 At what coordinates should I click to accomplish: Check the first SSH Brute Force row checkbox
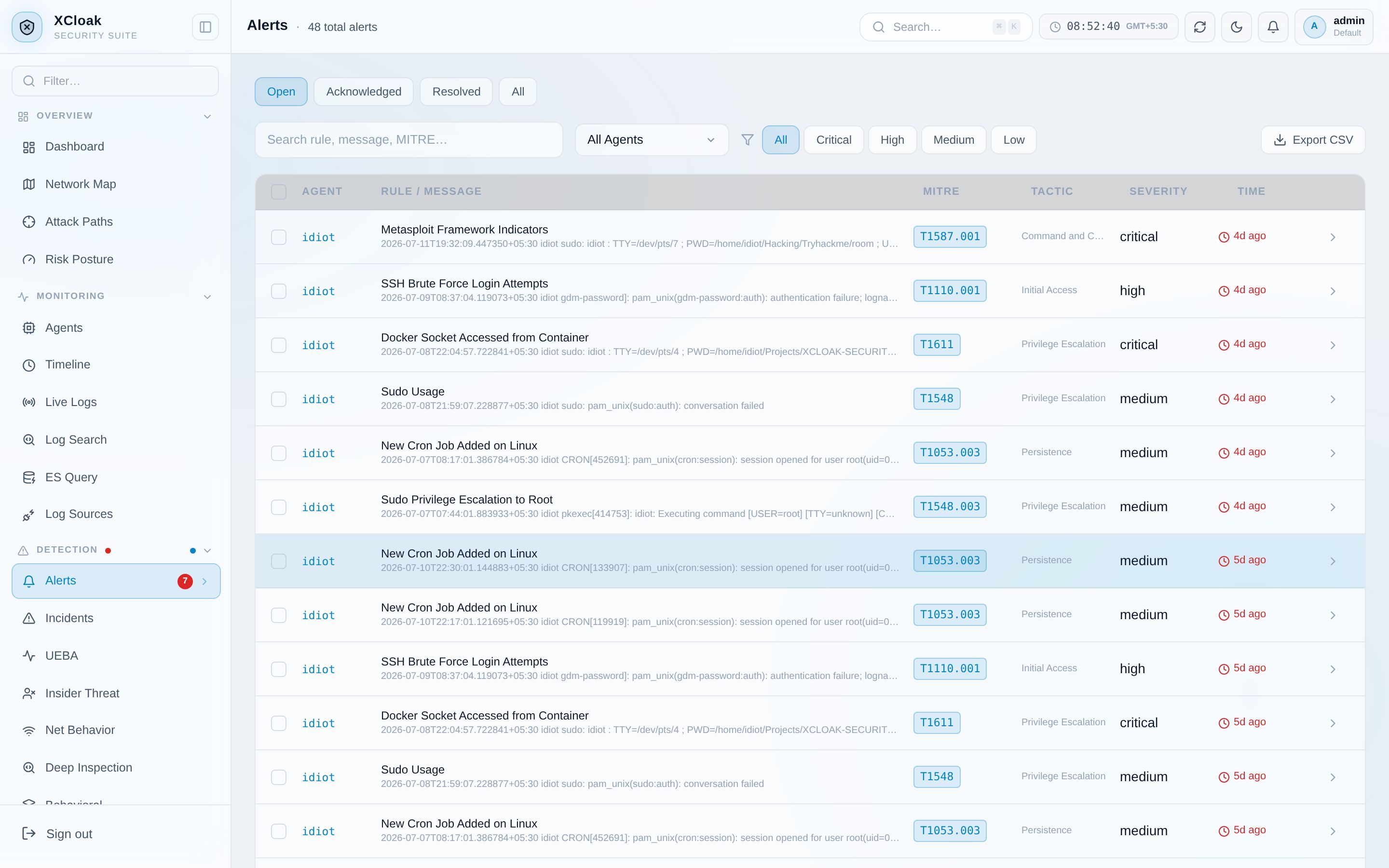[278, 291]
